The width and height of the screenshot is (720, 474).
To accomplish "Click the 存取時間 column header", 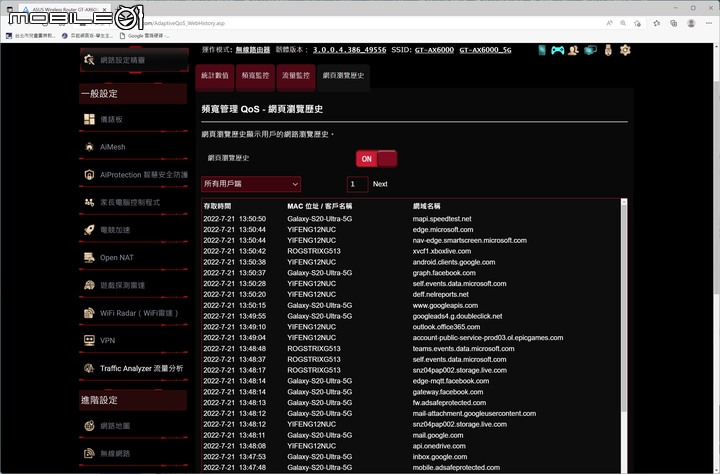I will click(217, 206).
